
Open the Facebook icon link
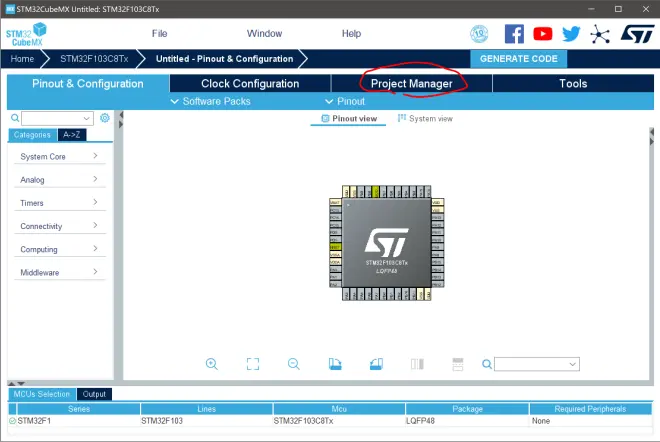tap(514, 34)
